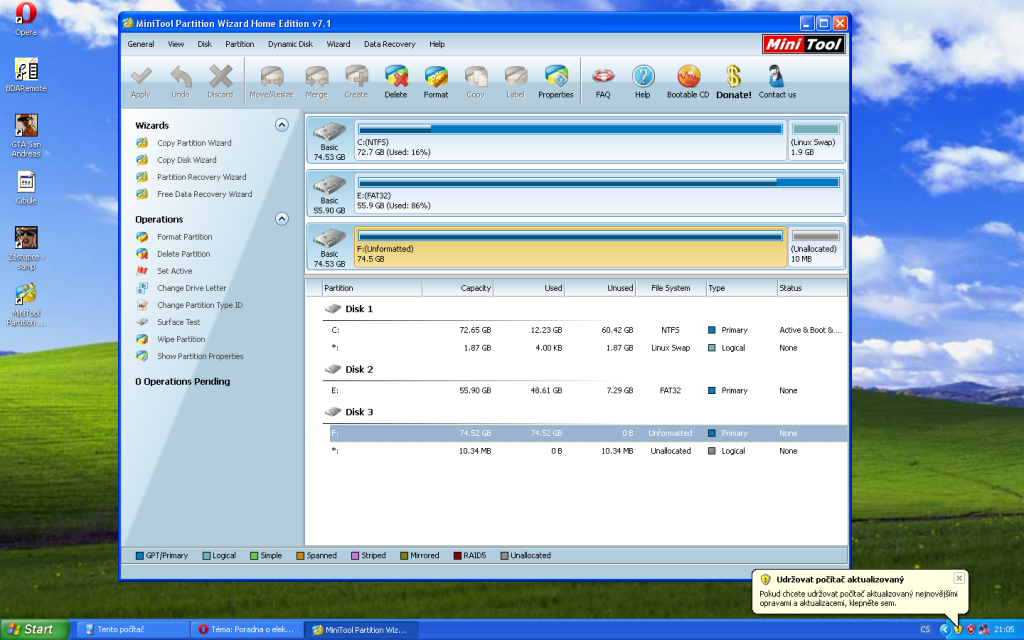The image size is (1024, 640).
Task: Choose Wipe Partition operation
Action: [181, 339]
